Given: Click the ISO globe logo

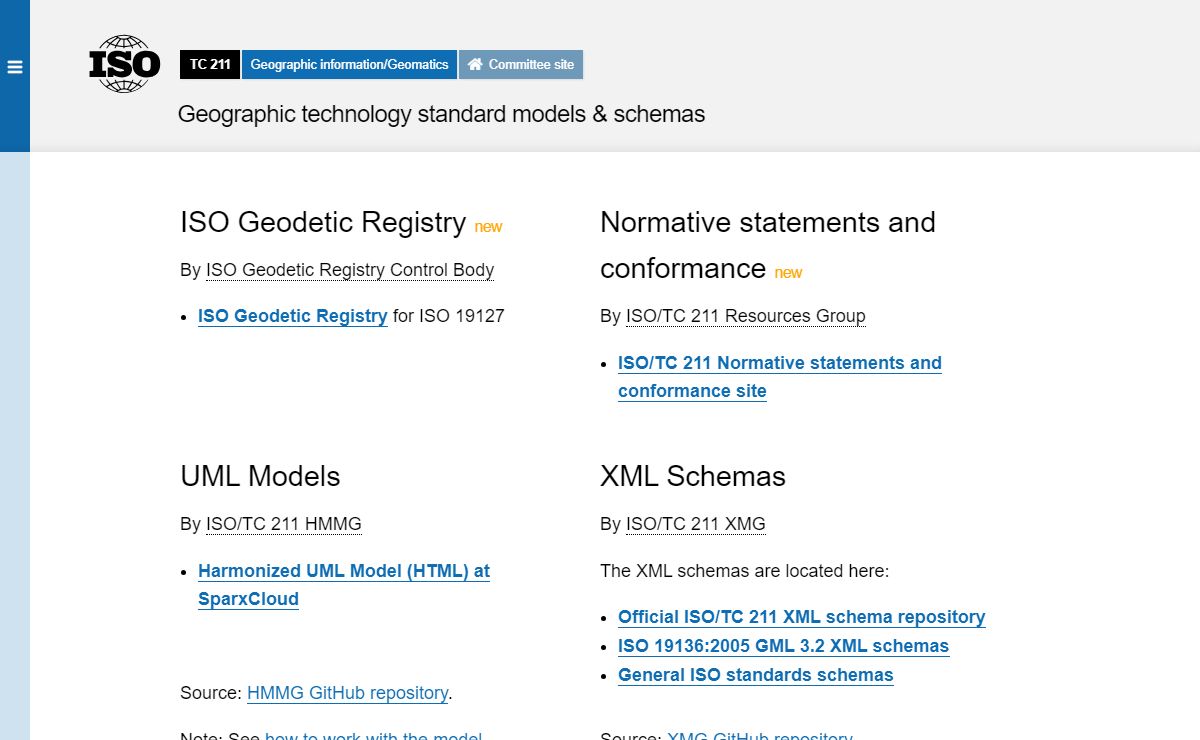Looking at the screenshot, I should (x=124, y=64).
